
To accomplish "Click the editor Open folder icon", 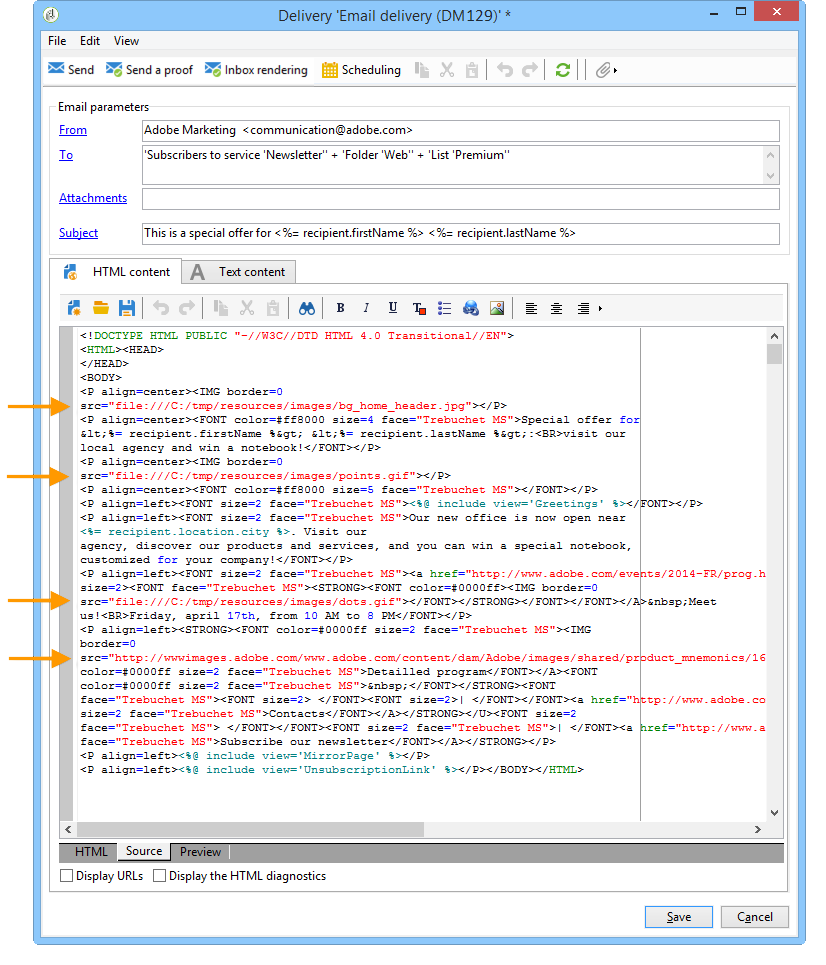I will click(101, 308).
